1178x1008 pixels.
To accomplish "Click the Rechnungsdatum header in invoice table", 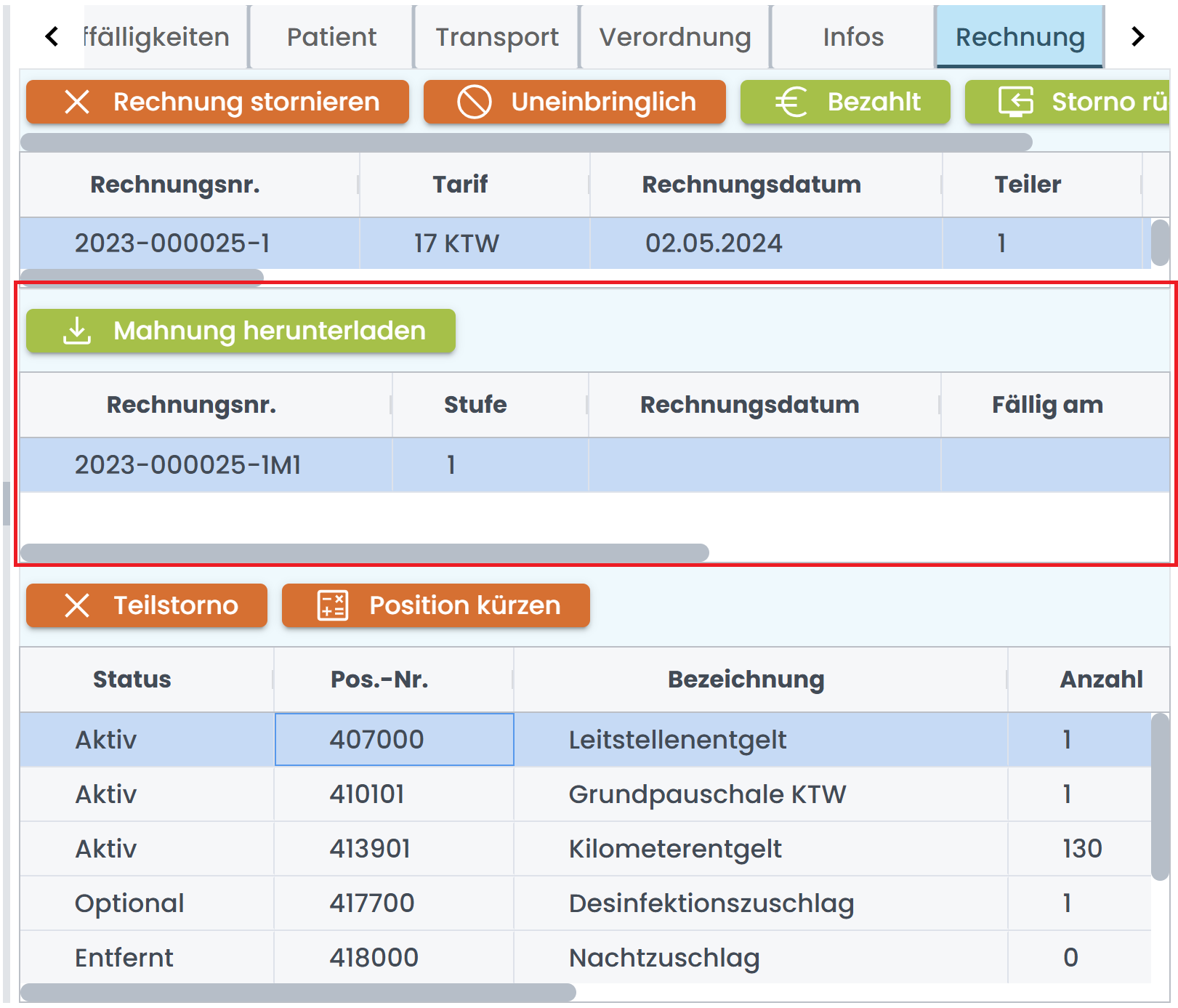I will click(751, 185).
